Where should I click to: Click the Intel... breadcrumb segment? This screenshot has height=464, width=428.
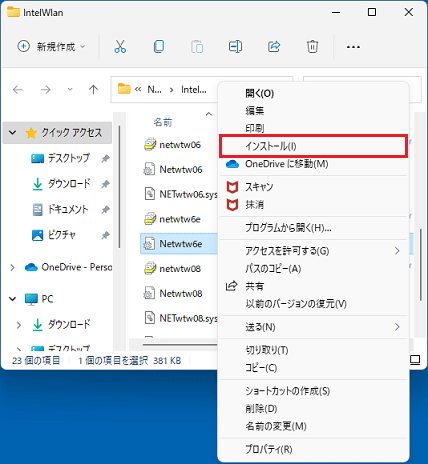(194, 89)
